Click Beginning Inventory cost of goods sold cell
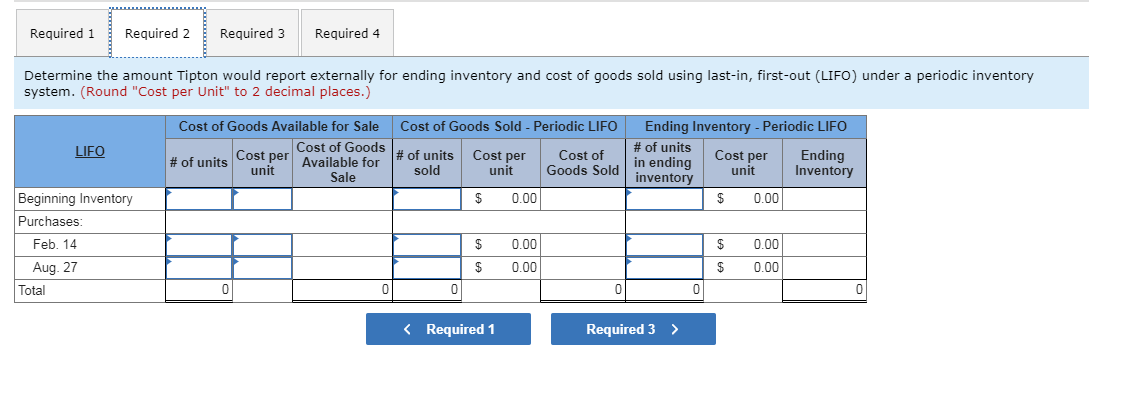The image size is (1140, 405). 581,199
